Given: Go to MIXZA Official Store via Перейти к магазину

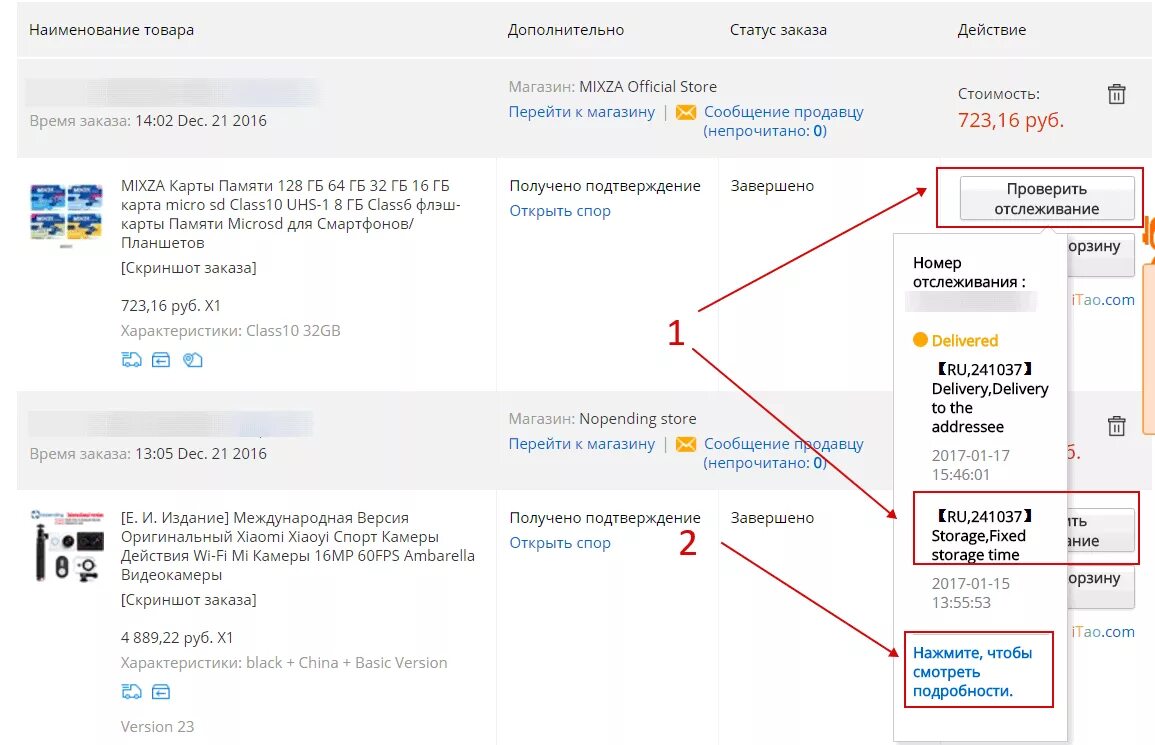Looking at the screenshot, I should pos(581,112).
